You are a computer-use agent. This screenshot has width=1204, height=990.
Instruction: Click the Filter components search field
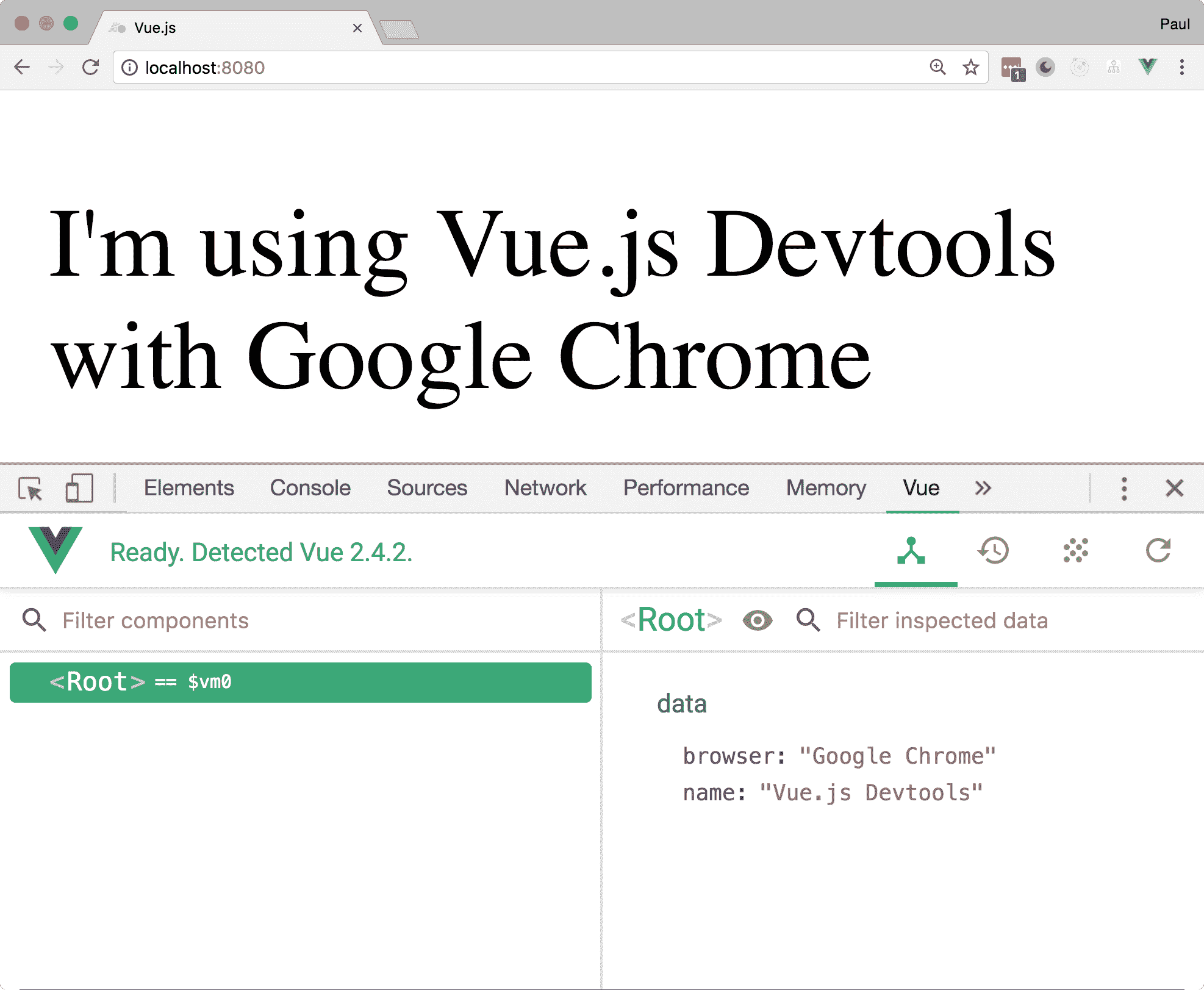tap(305, 621)
